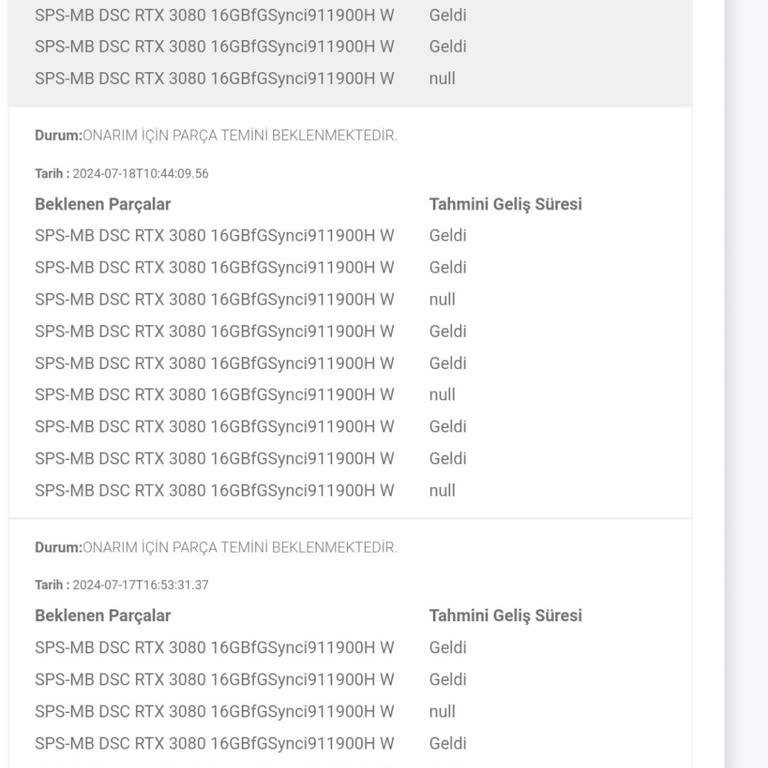This screenshot has width=768, height=768.
Task: Click the first Geldi in the 2024-07-17 block
Action: coord(448,648)
